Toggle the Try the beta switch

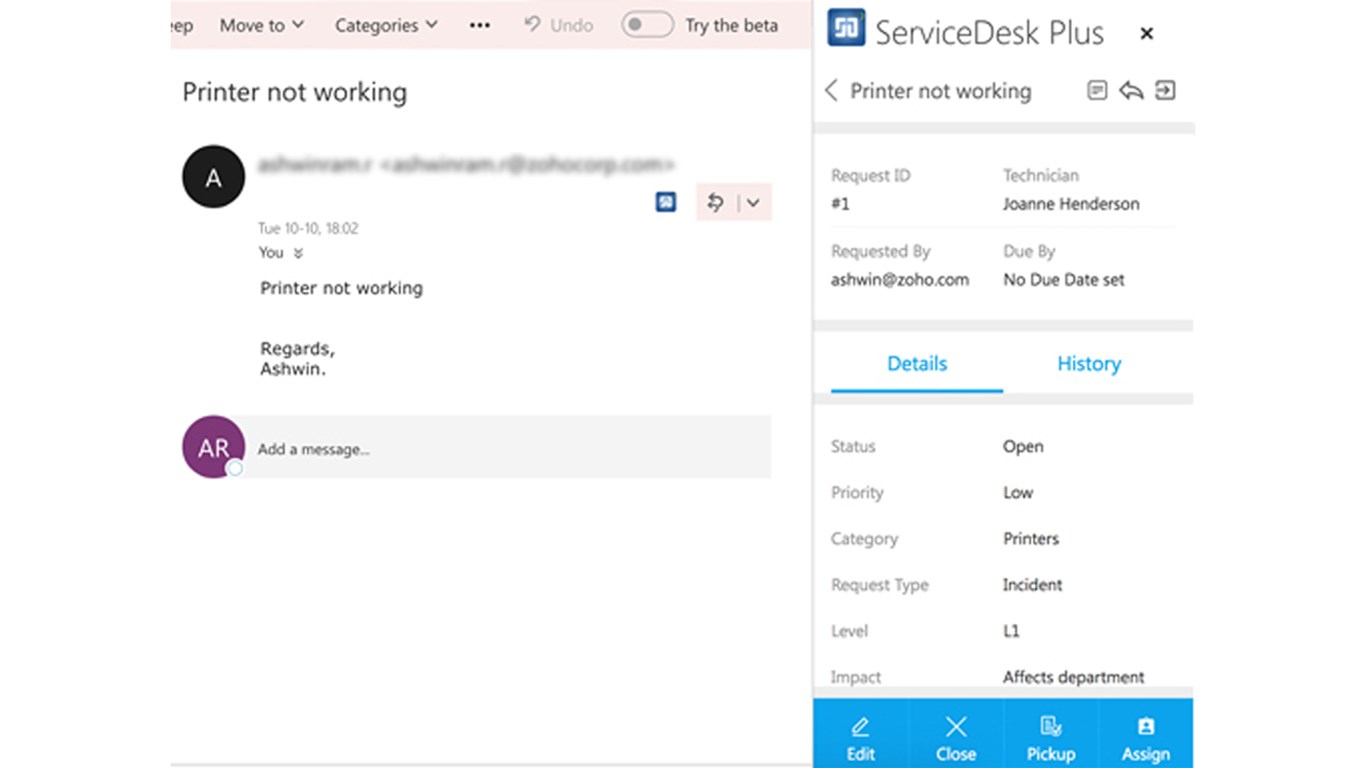(x=647, y=25)
